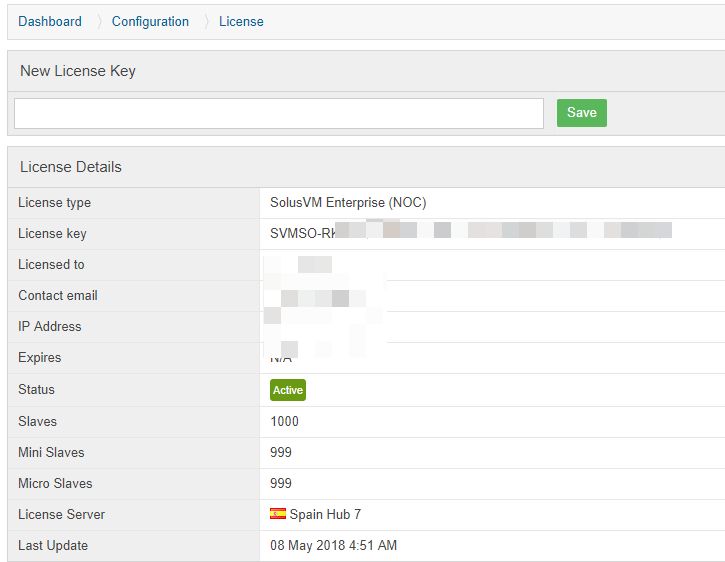The image size is (725, 562).
Task: Click the Active status badge
Action: pos(288,389)
